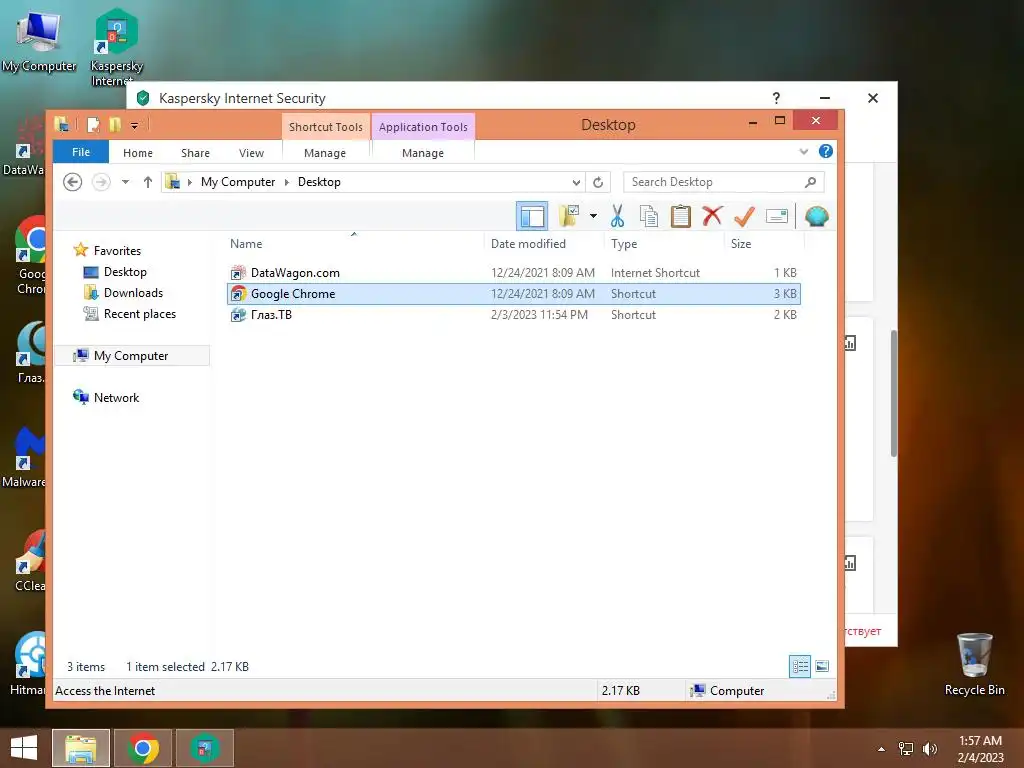
Task: Go back with the Back arrow
Action: [x=72, y=182]
